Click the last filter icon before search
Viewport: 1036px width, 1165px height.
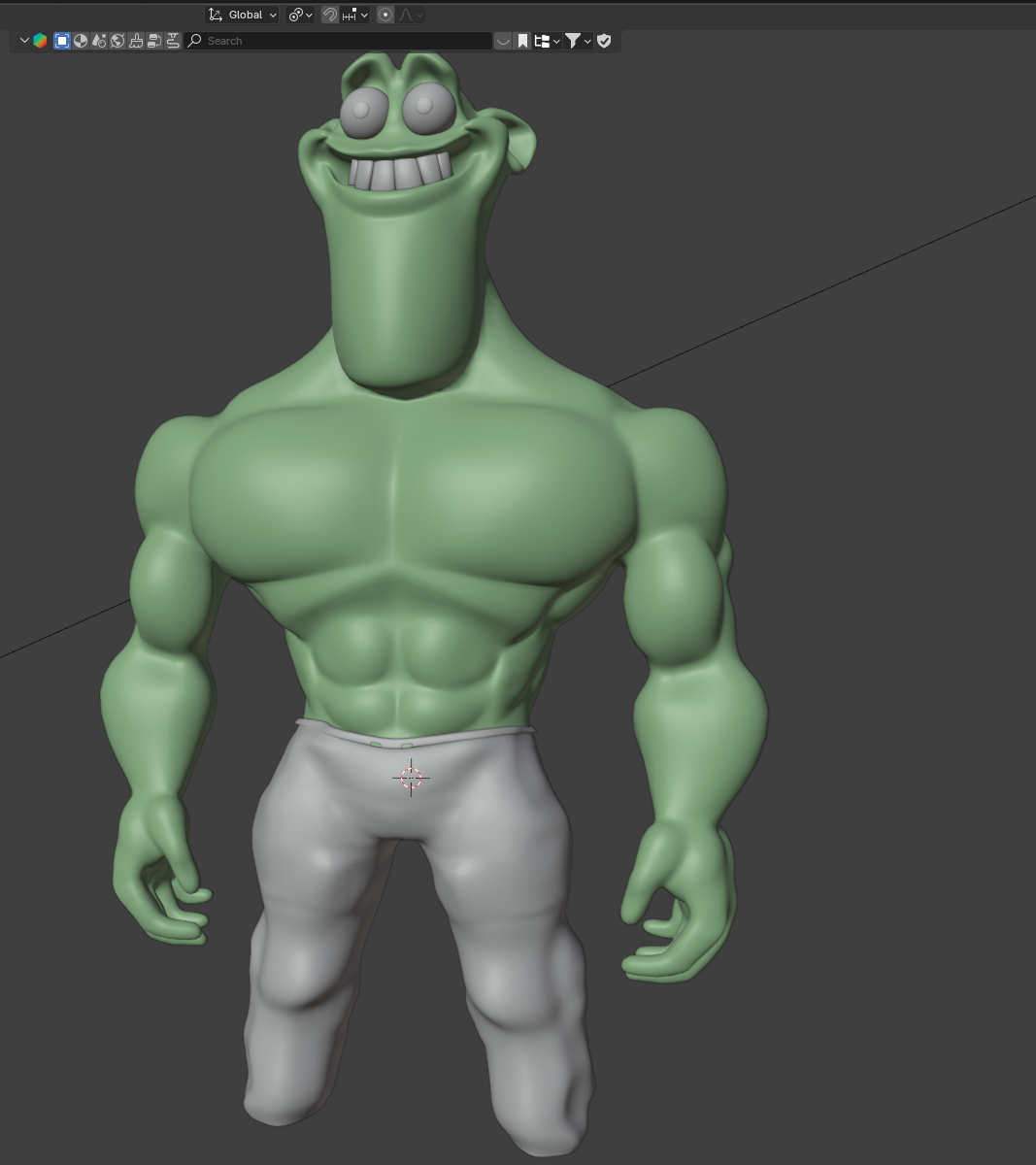(173, 41)
